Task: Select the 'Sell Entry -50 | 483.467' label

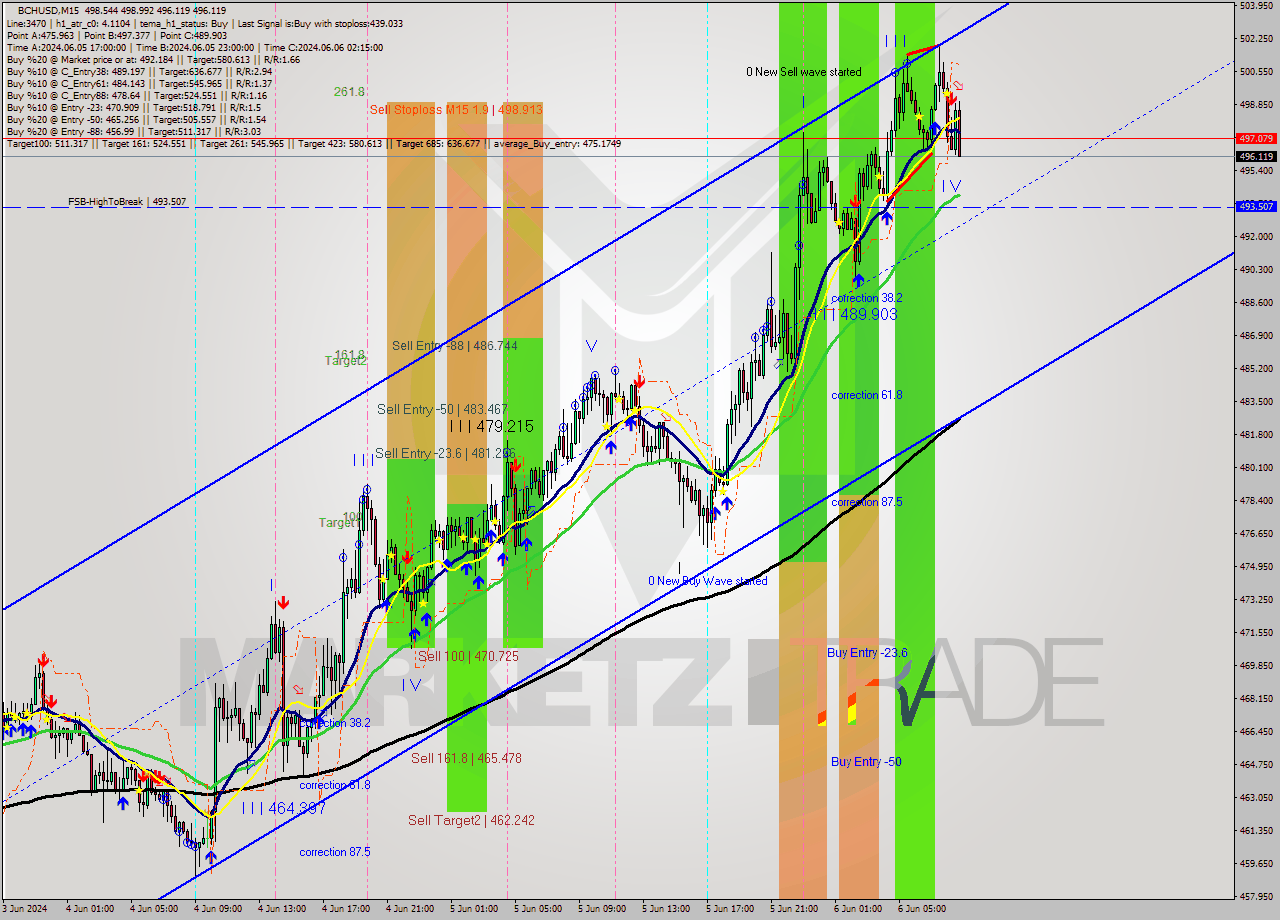Action: (x=442, y=409)
